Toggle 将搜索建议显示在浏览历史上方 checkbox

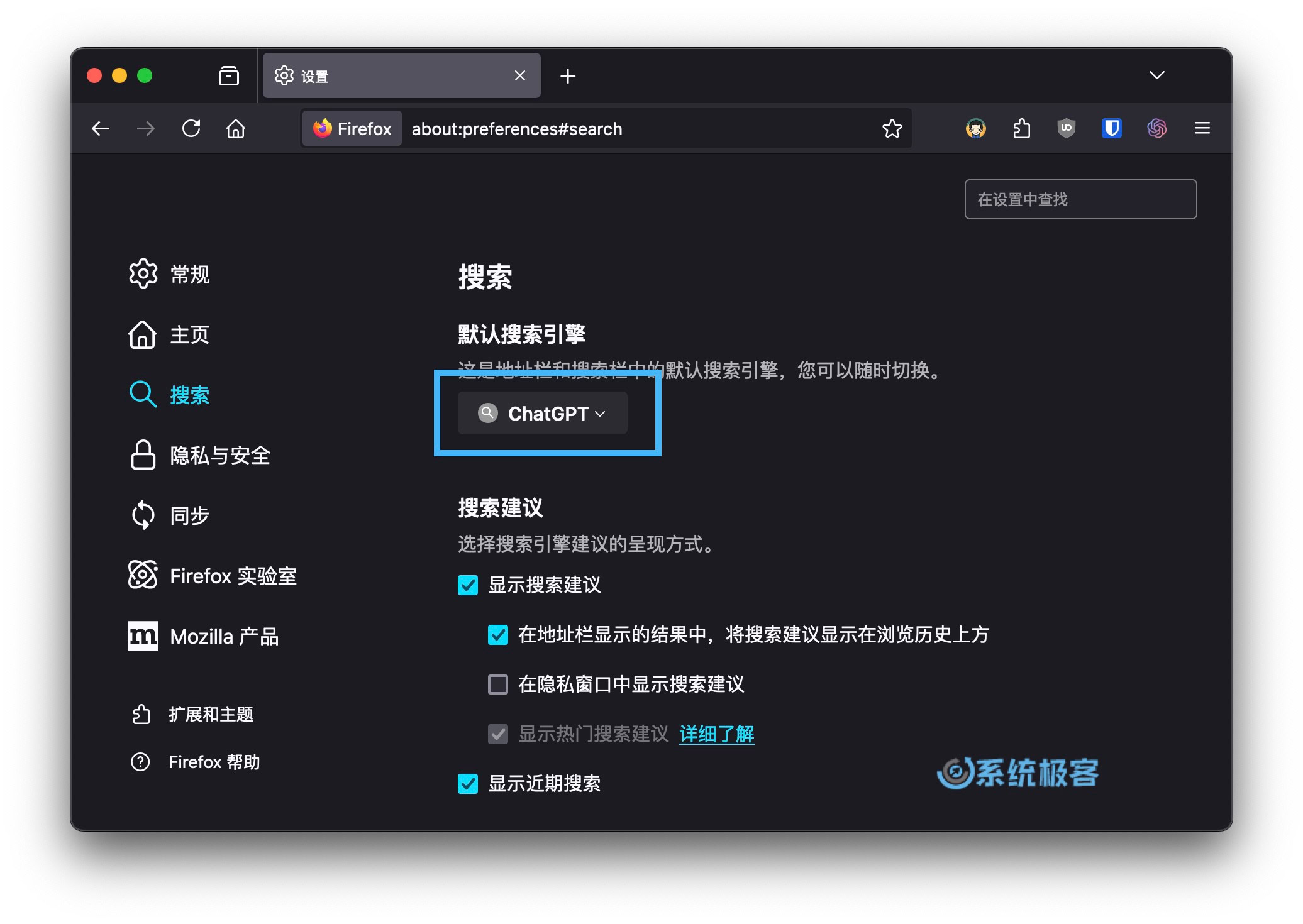point(498,635)
